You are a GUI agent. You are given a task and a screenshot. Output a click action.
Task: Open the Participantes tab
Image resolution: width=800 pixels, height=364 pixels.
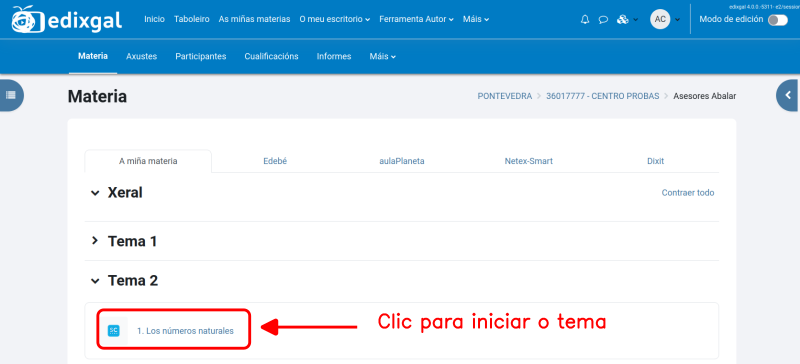(201, 56)
